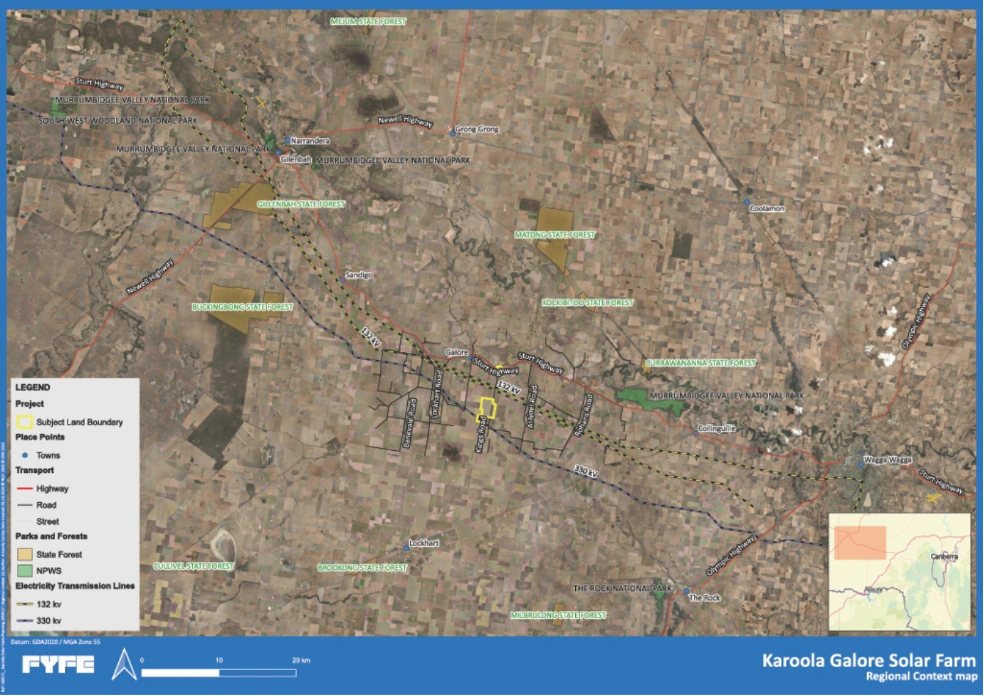Click the orange extent rectangle in the inset map
Viewport: 984px width, 696px height.
(x=860, y=543)
